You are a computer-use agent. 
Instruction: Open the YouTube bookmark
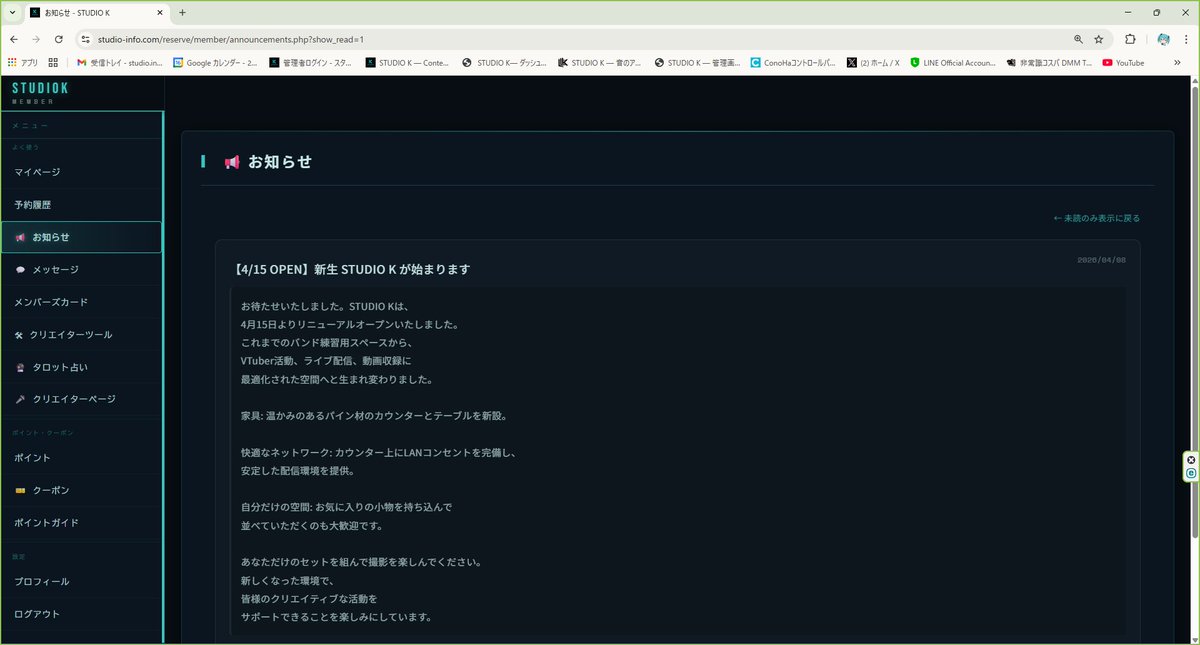[1123, 62]
